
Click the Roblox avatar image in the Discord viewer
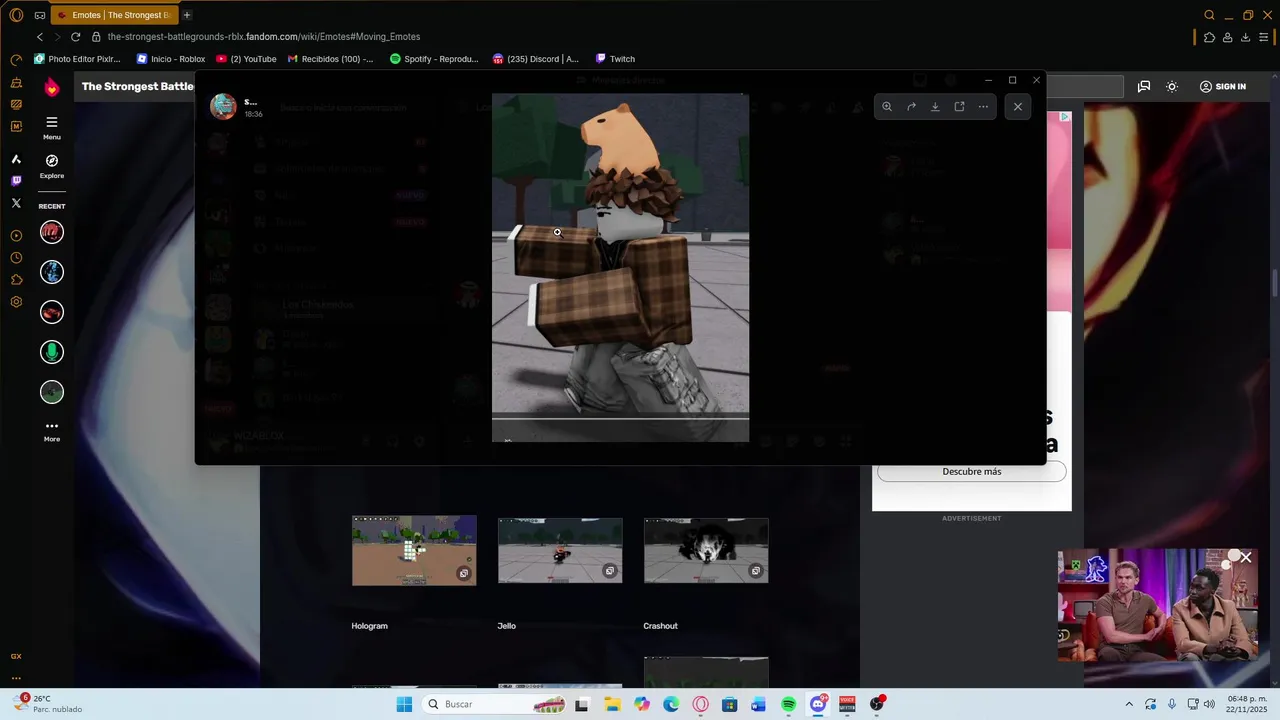pos(620,268)
